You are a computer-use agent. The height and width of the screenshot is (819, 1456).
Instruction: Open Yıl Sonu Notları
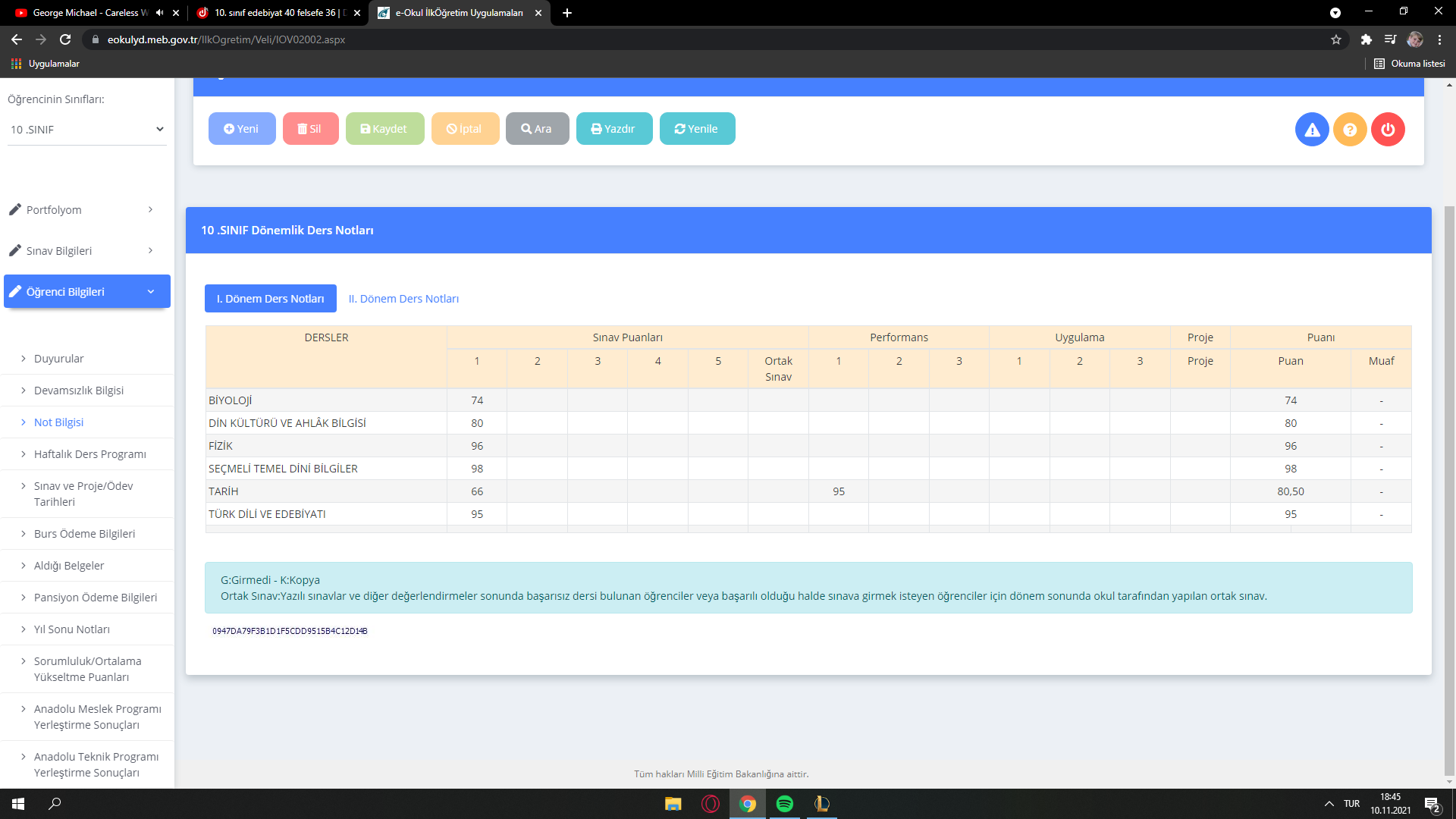coord(72,629)
